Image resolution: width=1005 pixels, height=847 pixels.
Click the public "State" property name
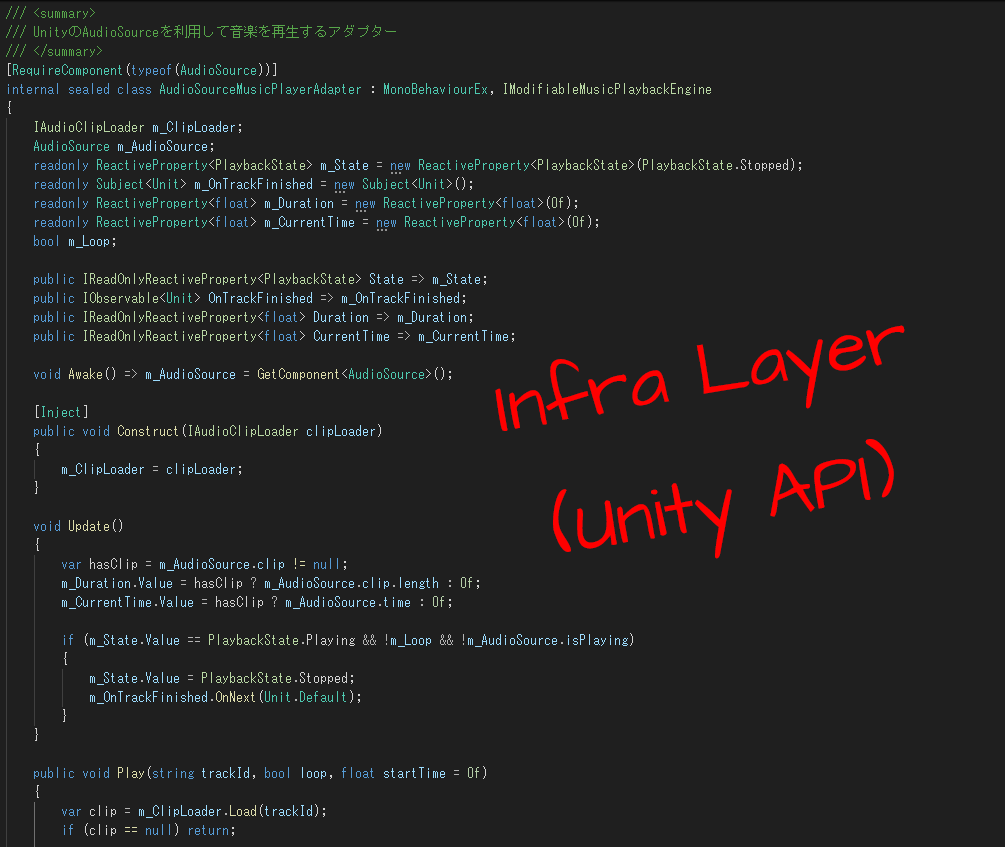[x=386, y=280]
